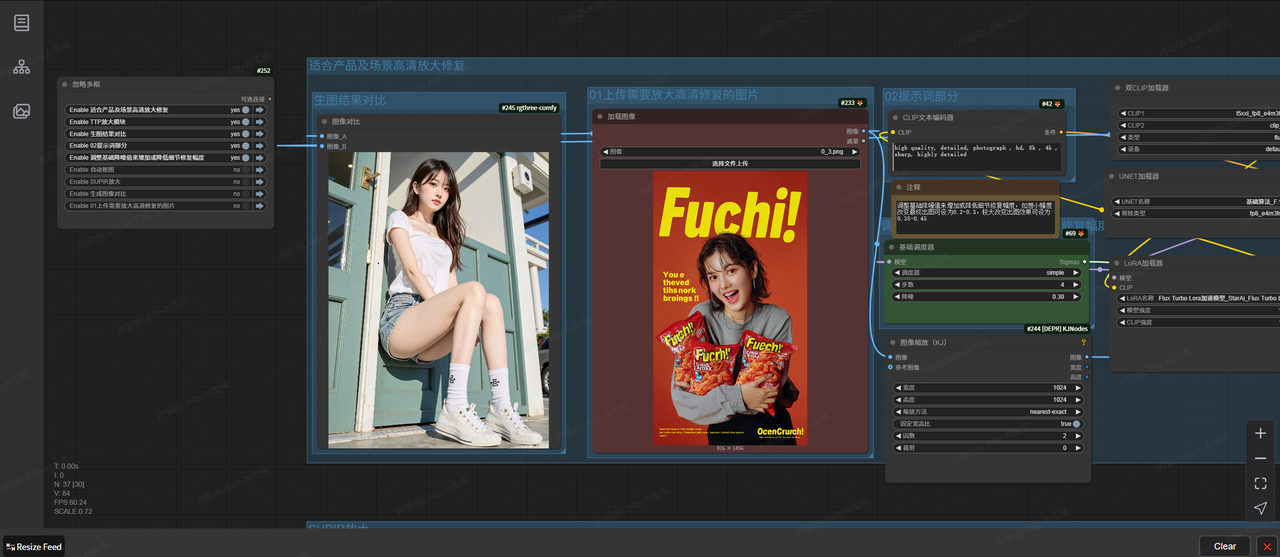Click the 图像_A input socket
The width and height of the screenshot is (1280, 557).
(322, 136)
